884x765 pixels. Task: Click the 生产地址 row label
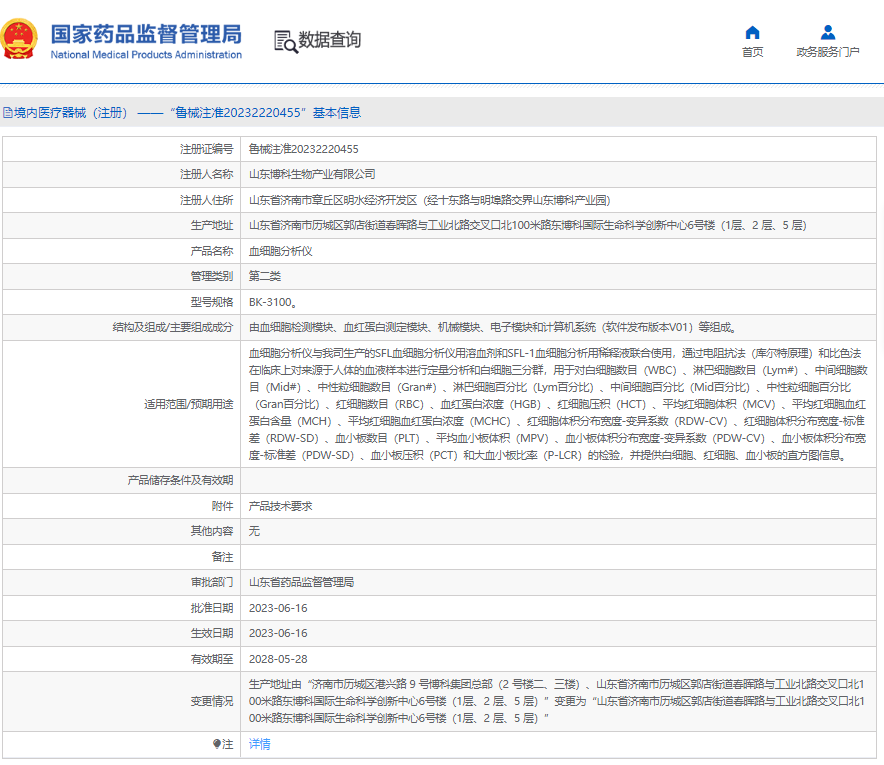[x=211, y=225]
